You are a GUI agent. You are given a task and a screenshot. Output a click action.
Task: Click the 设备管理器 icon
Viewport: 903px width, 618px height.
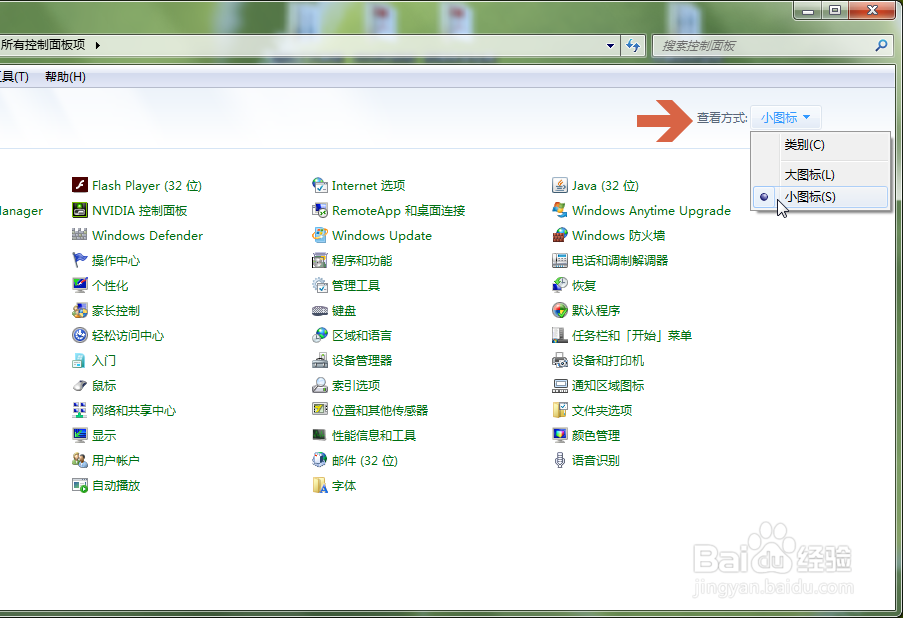click(x=320, y=361)
